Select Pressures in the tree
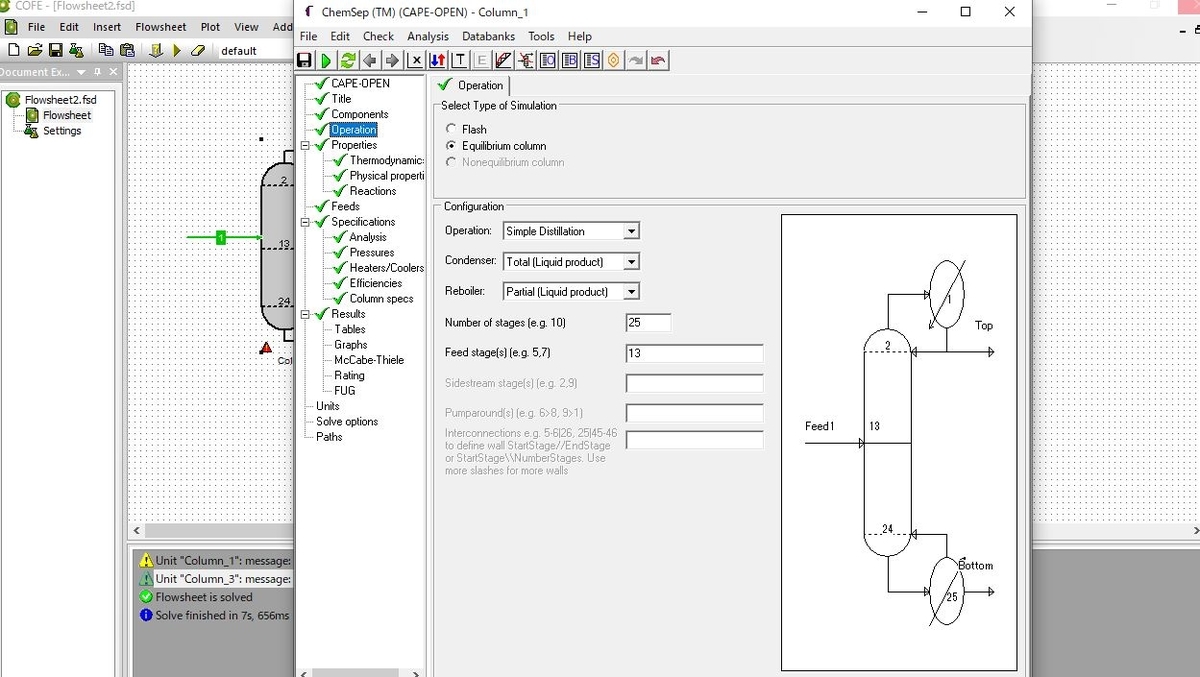Screen dimensions: 1200x677 tap(371, 253)
